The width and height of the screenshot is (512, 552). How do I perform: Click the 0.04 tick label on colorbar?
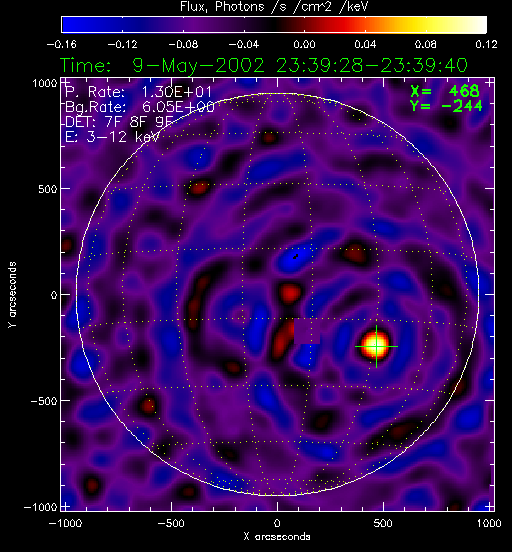365,44
